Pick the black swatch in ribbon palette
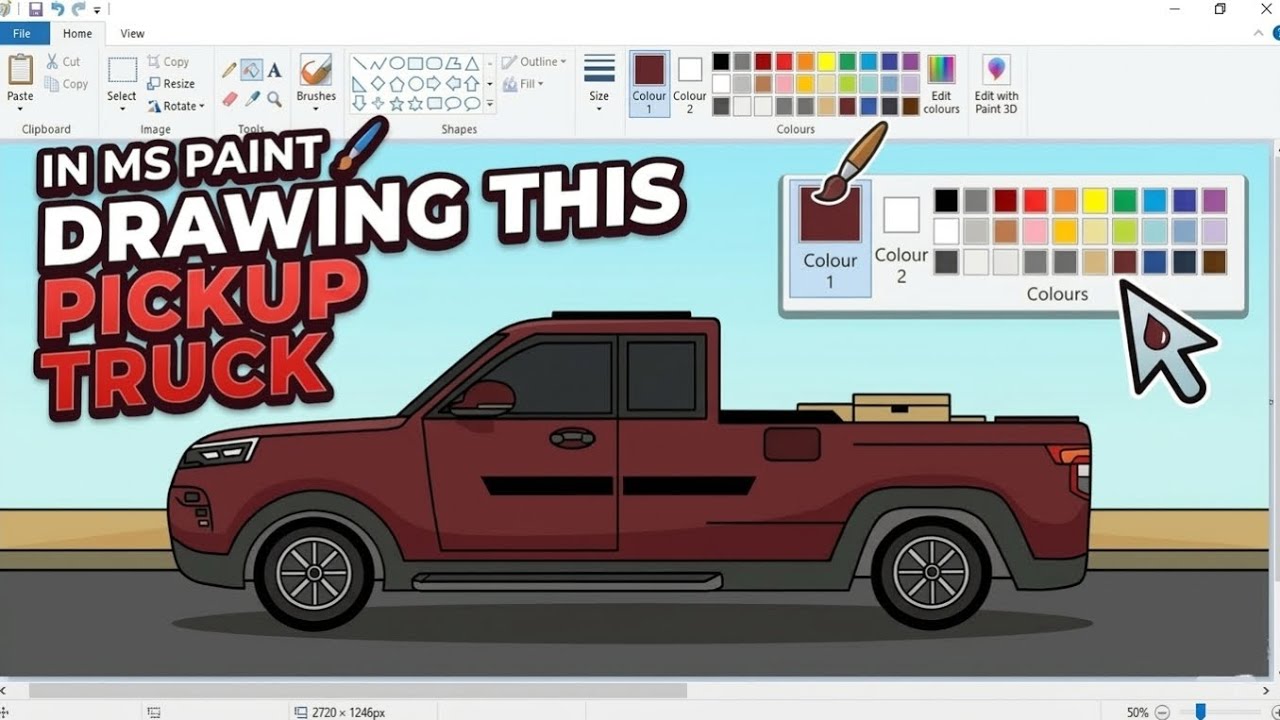Screen dimensions: 1280x720 coord(721,62)
